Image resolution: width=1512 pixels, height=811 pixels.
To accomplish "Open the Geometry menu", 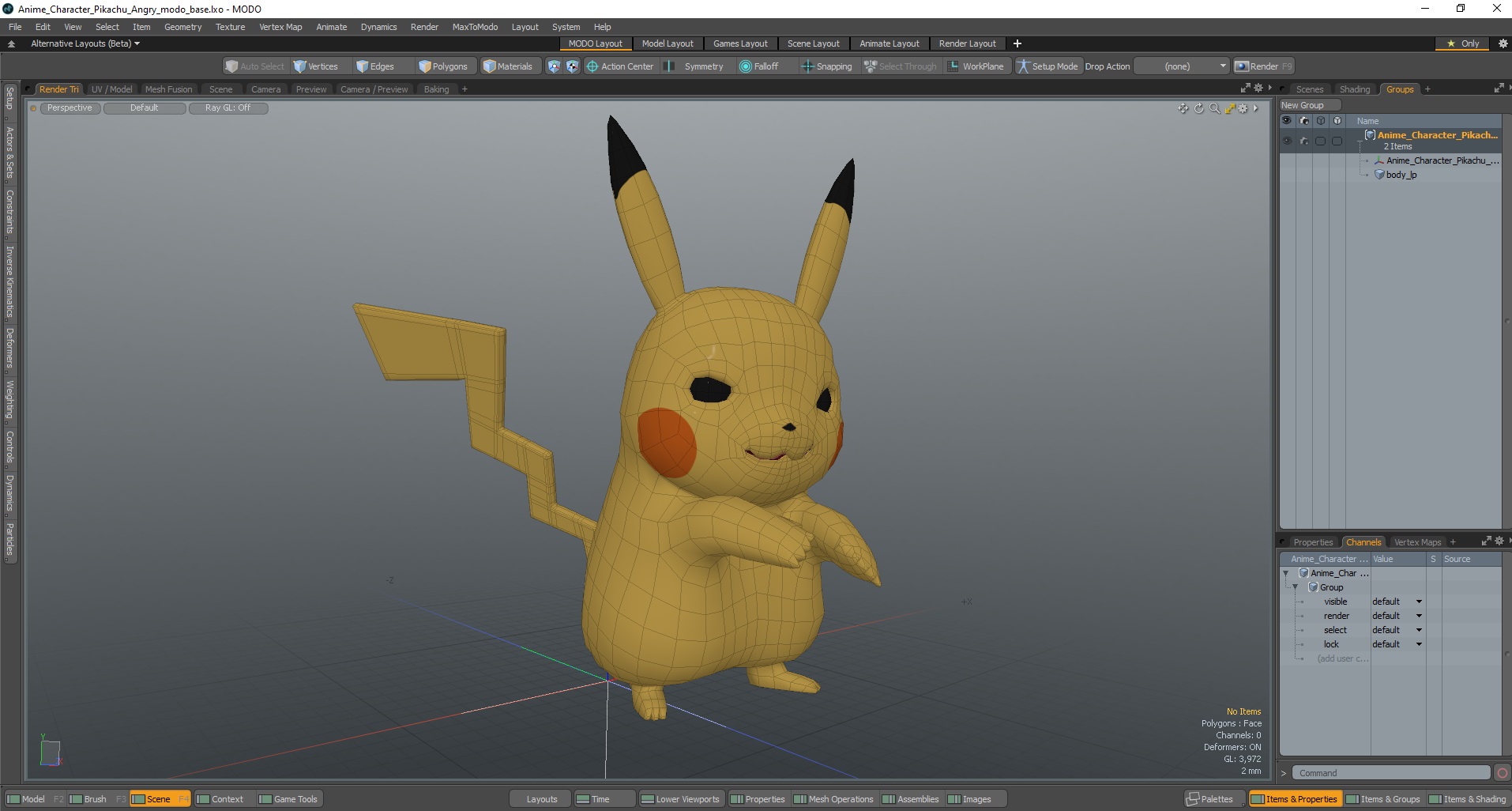I will tap(182, 27).
